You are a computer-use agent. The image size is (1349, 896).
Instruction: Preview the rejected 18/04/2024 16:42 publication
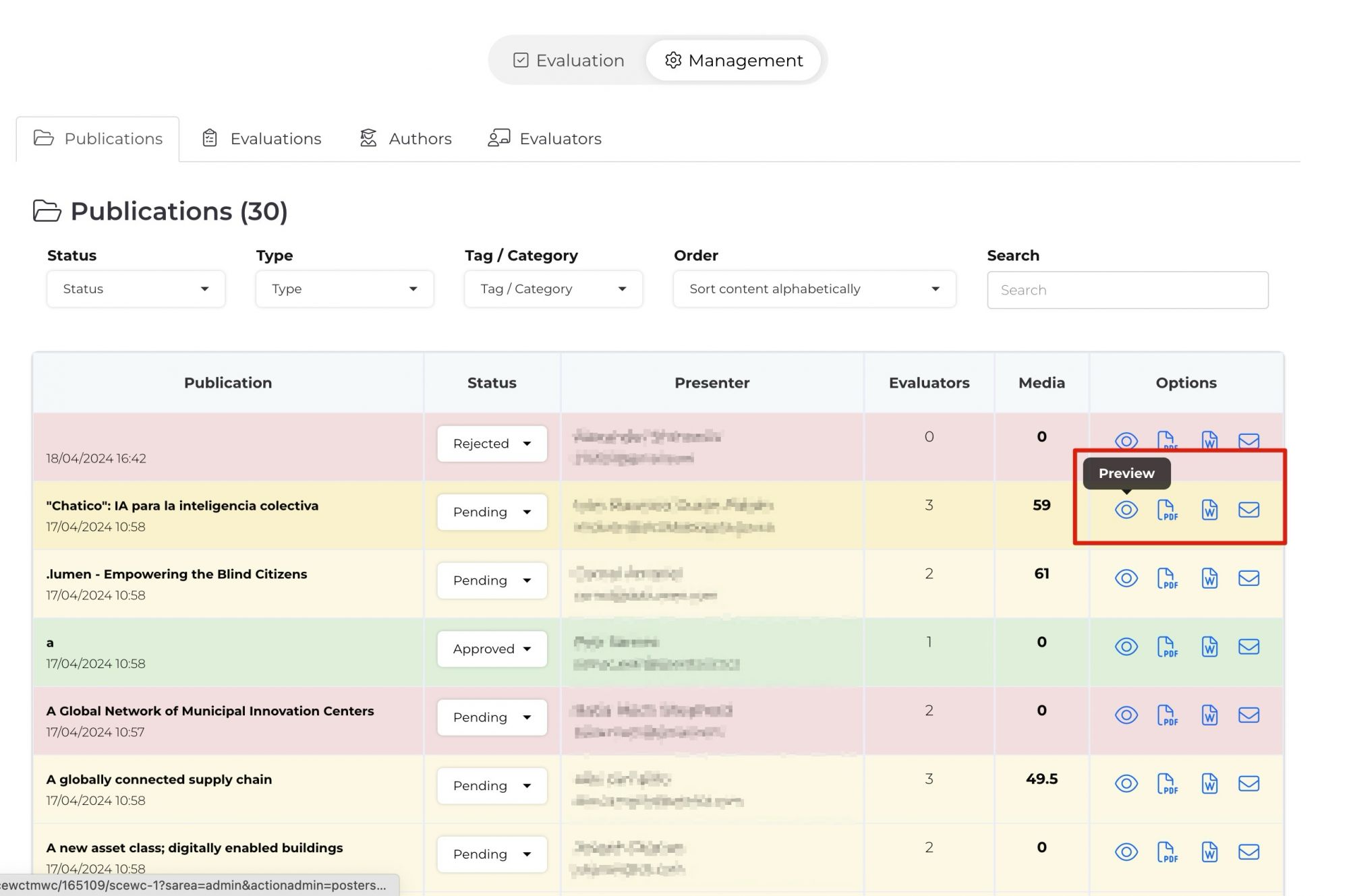[x=1126, y=441]
